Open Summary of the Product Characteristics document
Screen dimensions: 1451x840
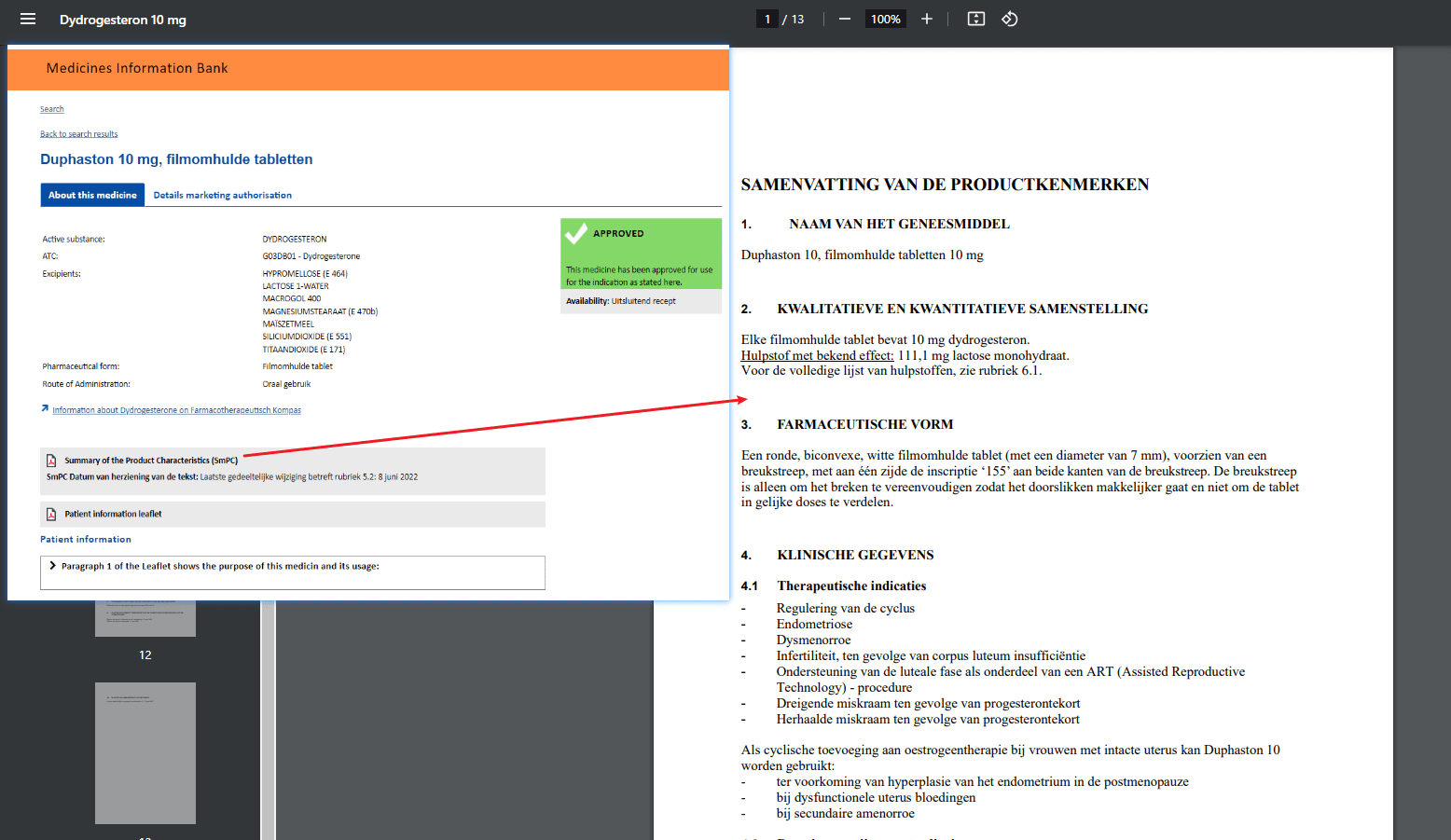coord(151,461)
